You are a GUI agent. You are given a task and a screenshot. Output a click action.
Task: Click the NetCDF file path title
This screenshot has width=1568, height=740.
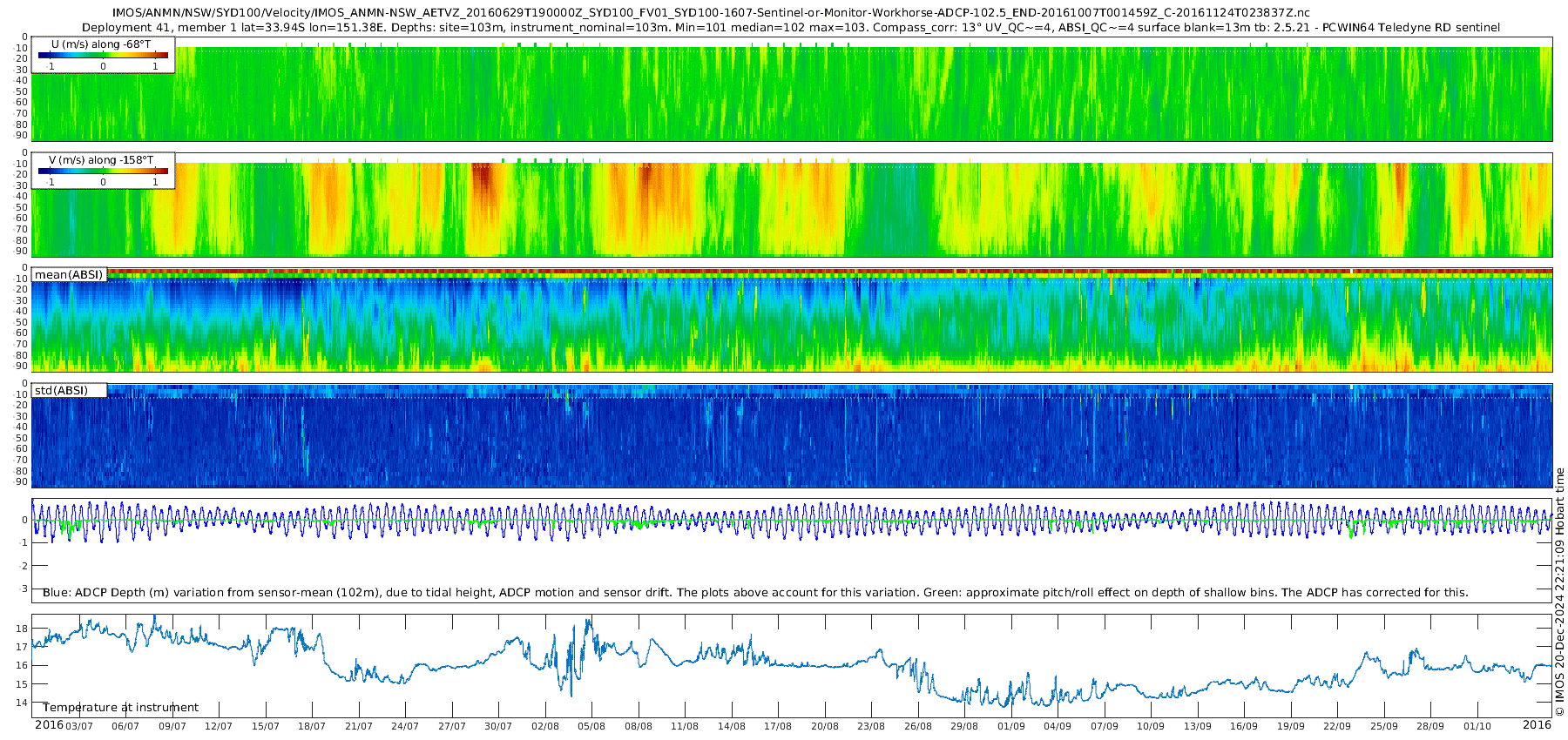point(710,13)
